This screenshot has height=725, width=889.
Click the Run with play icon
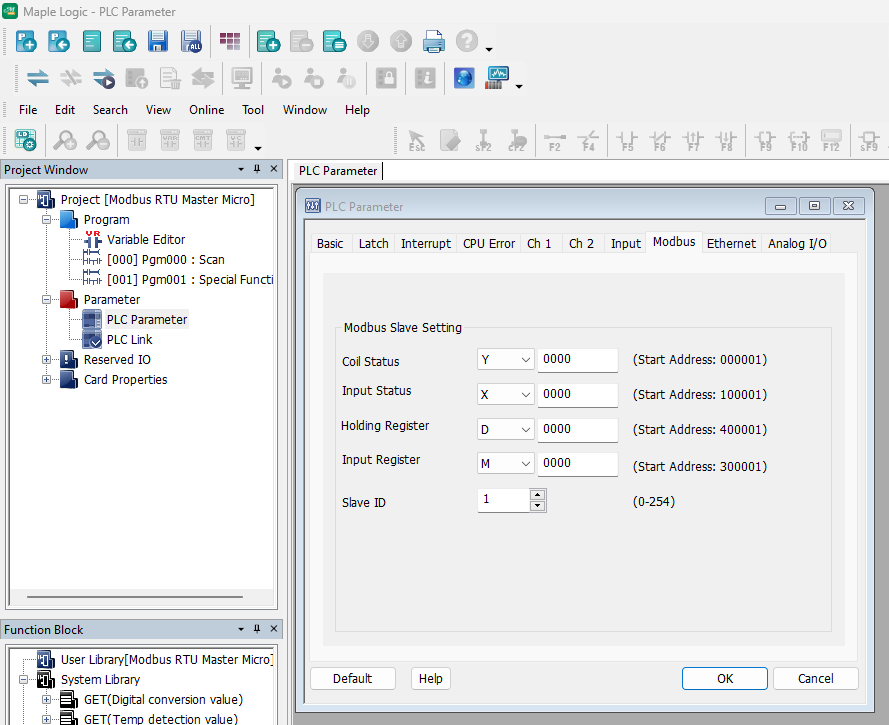click(104, 78)
